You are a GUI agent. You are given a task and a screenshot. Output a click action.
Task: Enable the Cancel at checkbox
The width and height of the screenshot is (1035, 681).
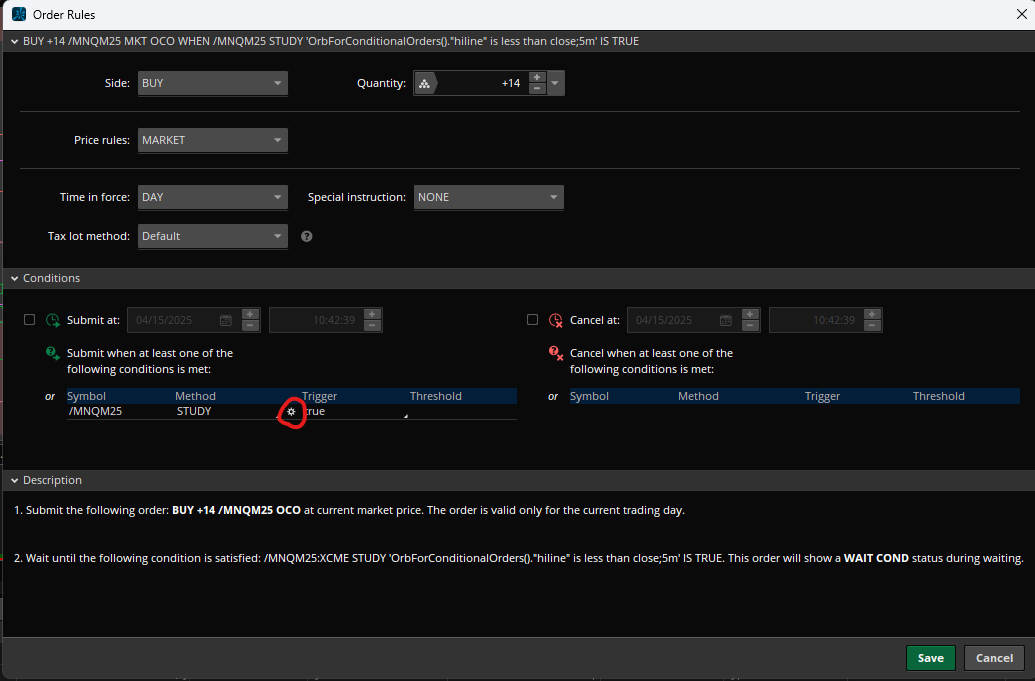pyautogui.click(x=532, y=320)
